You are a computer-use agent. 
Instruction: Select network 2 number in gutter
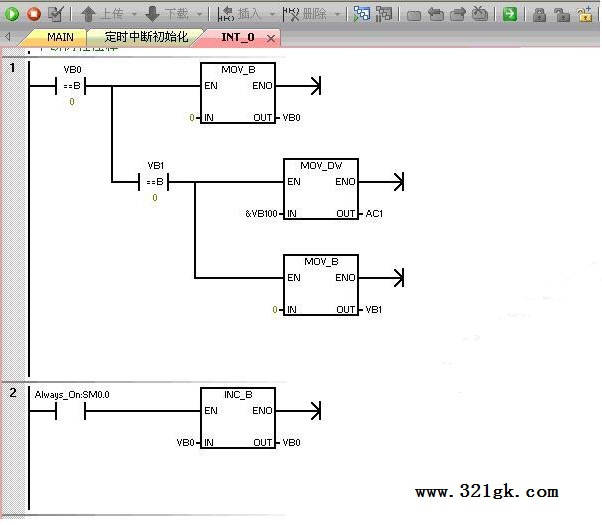click(x=13, y=393)
